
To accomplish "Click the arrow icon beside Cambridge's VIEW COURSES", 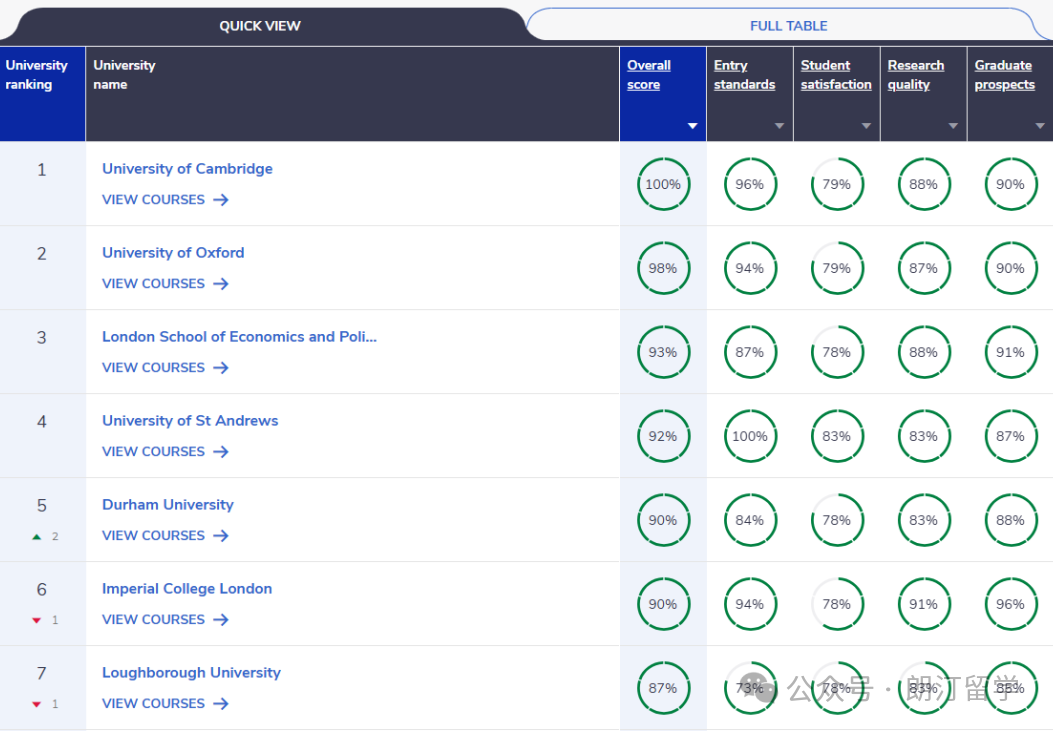I will pos(221,200).
